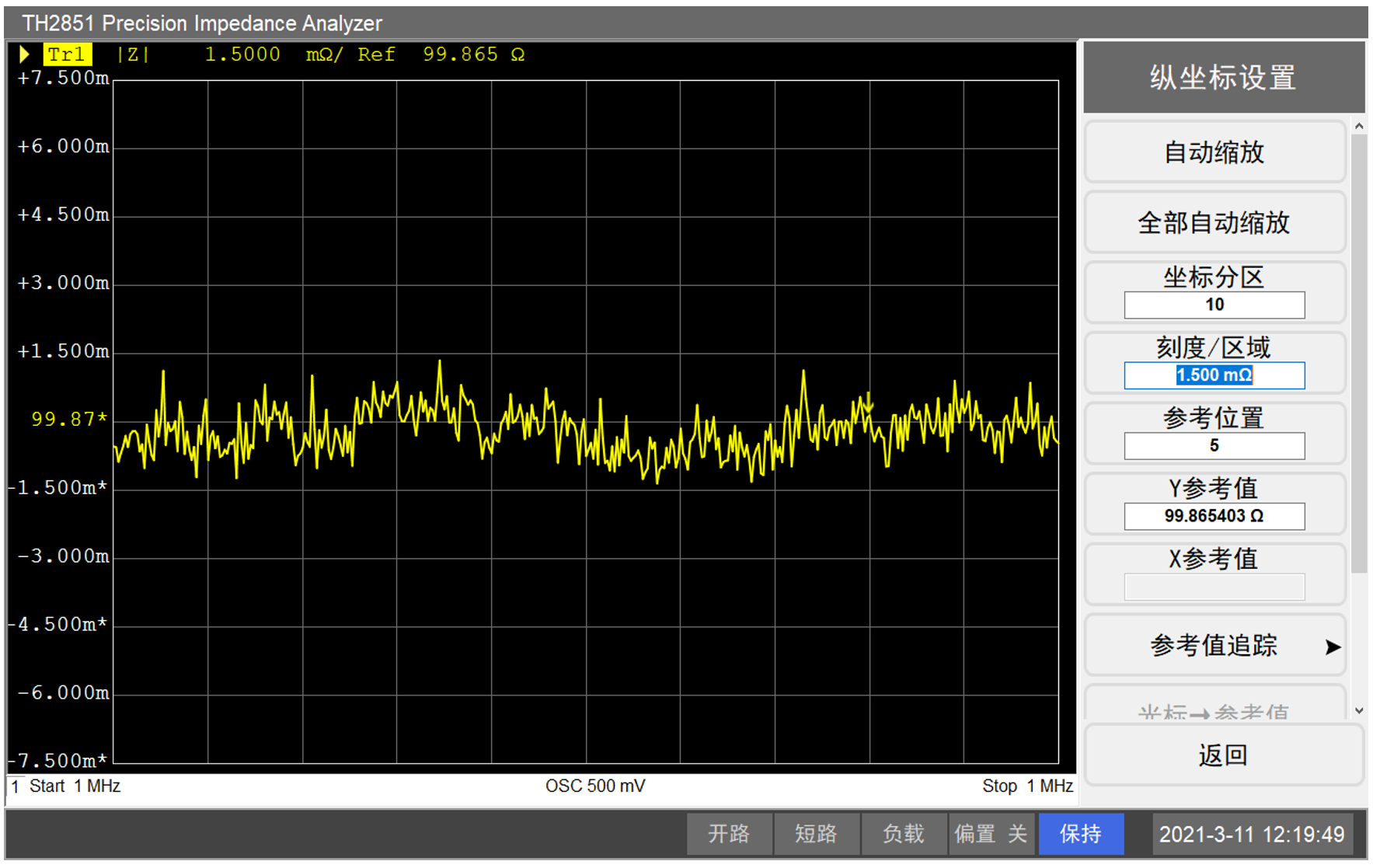Click the 负载 load calibration status button
Viewport: 1373px width, 868px height.
pyautogui.click(x=903, y=834)
